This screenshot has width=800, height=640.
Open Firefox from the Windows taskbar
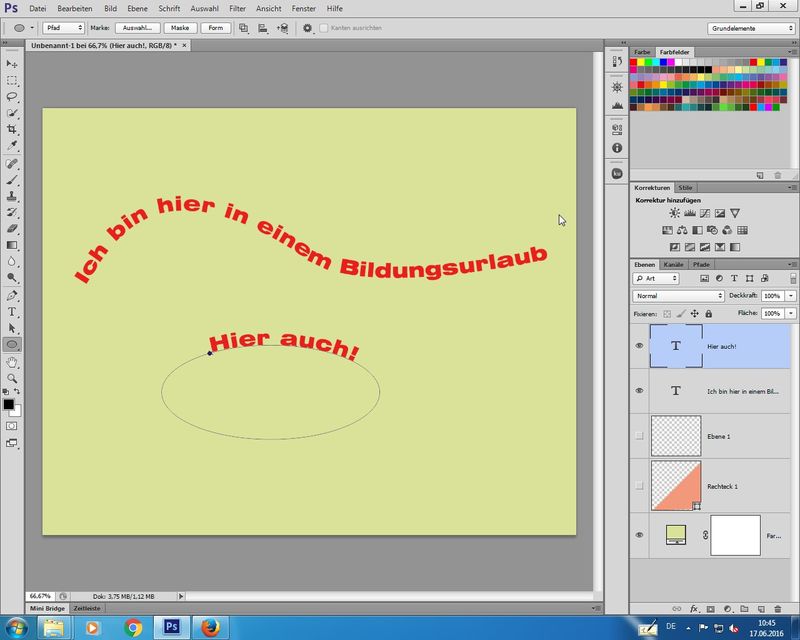[209, 627]
